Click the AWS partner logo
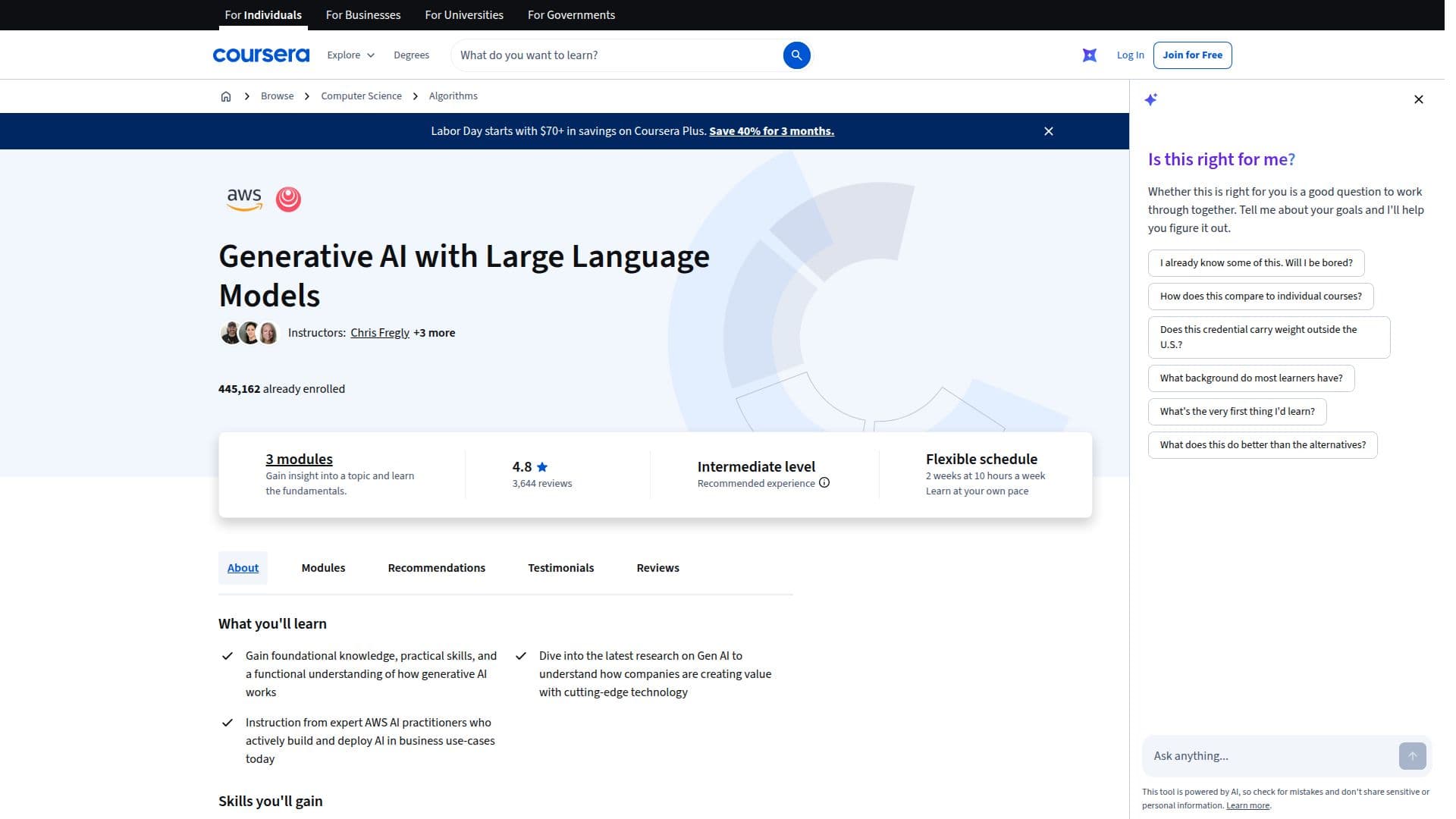 (246, 200)
